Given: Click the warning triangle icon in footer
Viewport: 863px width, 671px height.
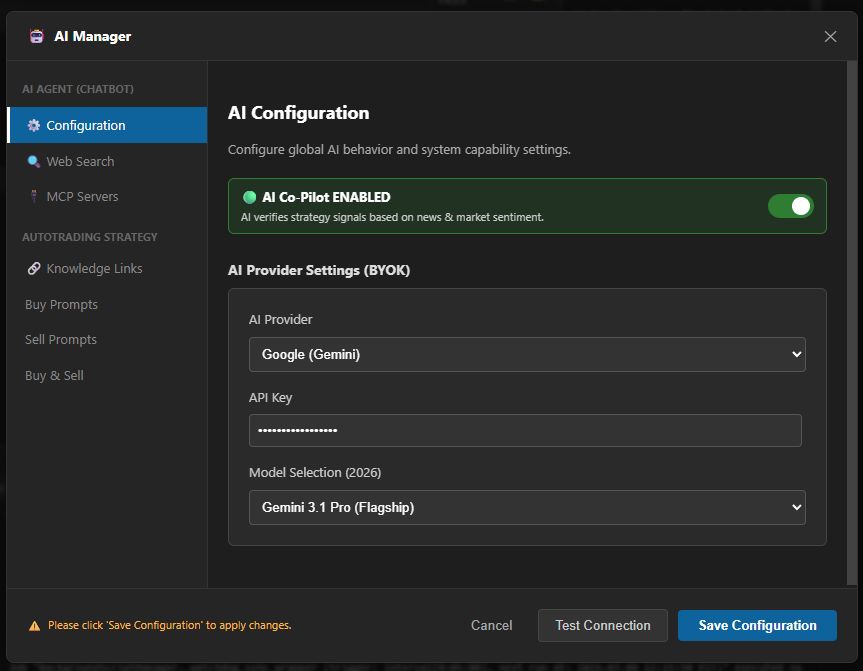Looking at the screenshot, I should 35,626.
